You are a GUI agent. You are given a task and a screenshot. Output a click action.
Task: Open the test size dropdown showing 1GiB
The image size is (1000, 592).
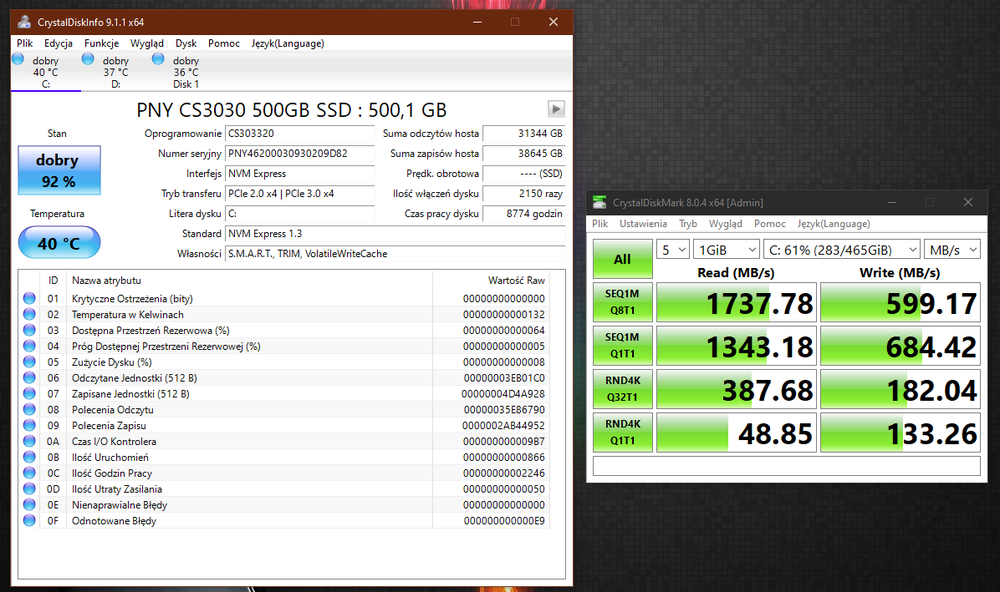pyautogui.click(x=726, y=249)
